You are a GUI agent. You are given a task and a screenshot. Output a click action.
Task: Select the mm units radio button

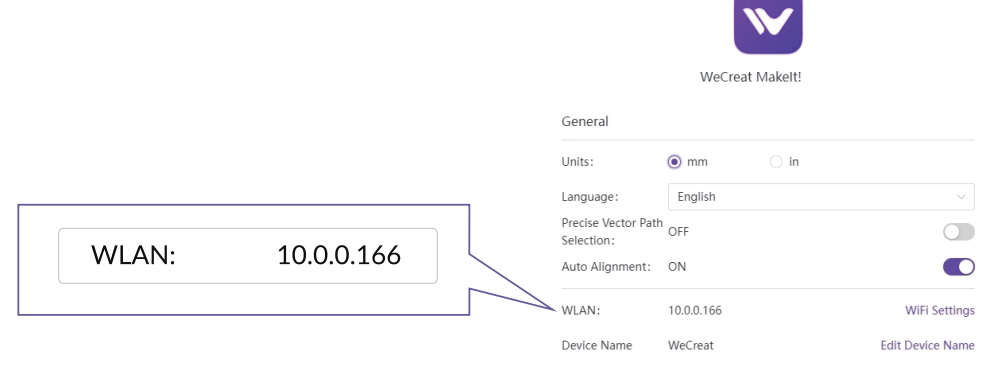(674, 162)
